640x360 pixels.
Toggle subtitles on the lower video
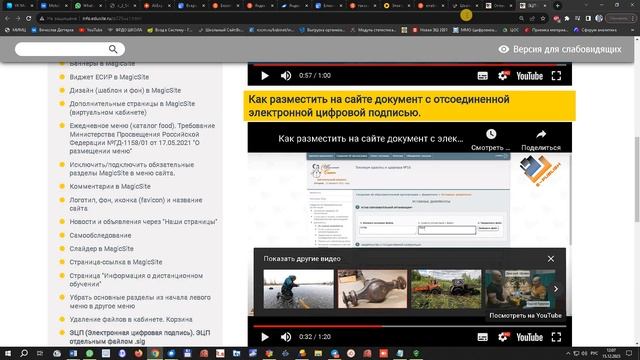click(482, 337)
